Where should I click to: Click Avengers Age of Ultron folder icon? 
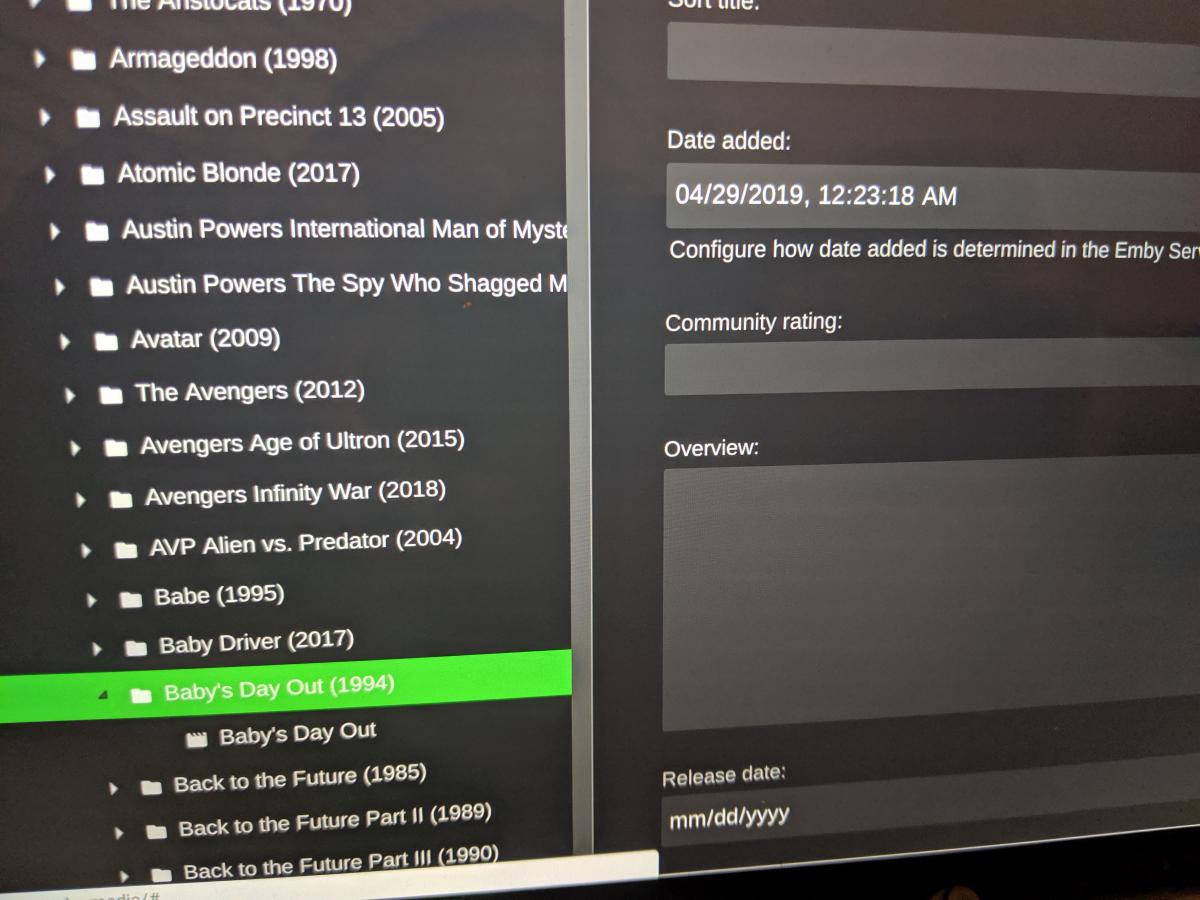(x=117, y=448)
